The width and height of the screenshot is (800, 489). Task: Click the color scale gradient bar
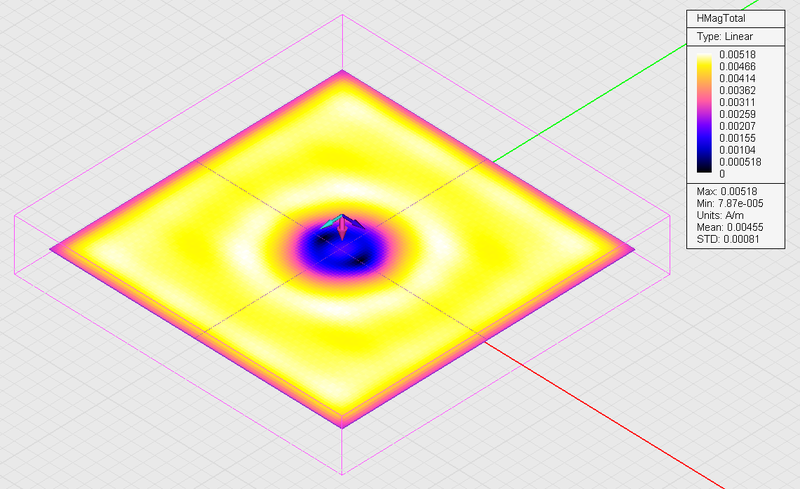click(x=704, y=113)
